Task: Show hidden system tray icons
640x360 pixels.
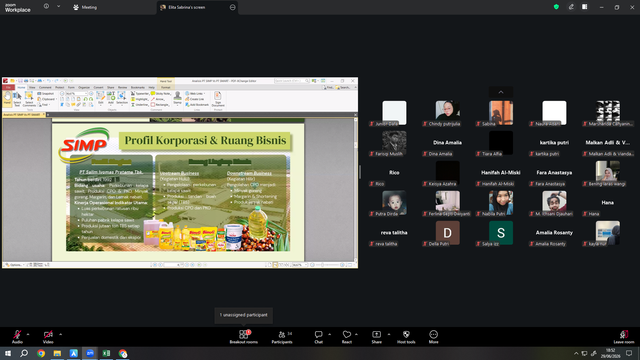Action: pos(576,353)
